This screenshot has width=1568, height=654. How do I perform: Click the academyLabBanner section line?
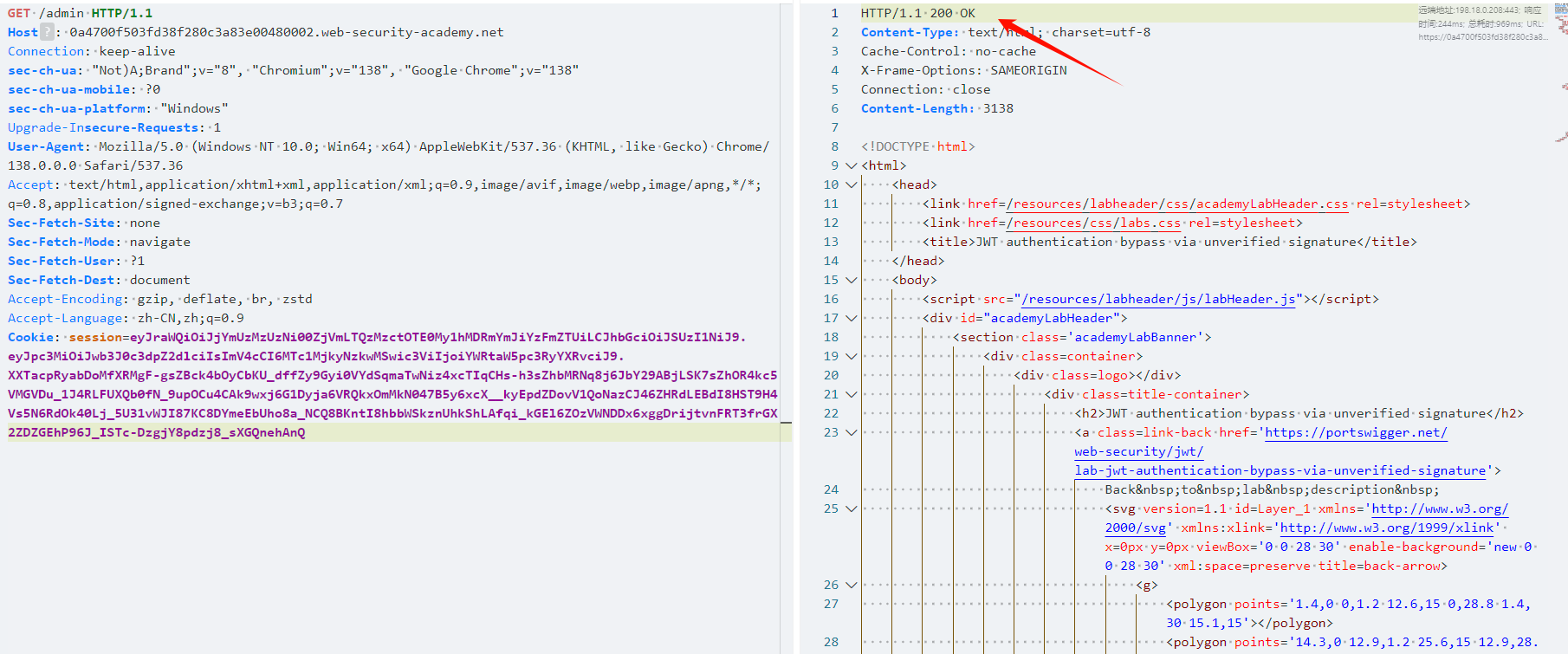pyautogui.click(x=1082, y=337)
